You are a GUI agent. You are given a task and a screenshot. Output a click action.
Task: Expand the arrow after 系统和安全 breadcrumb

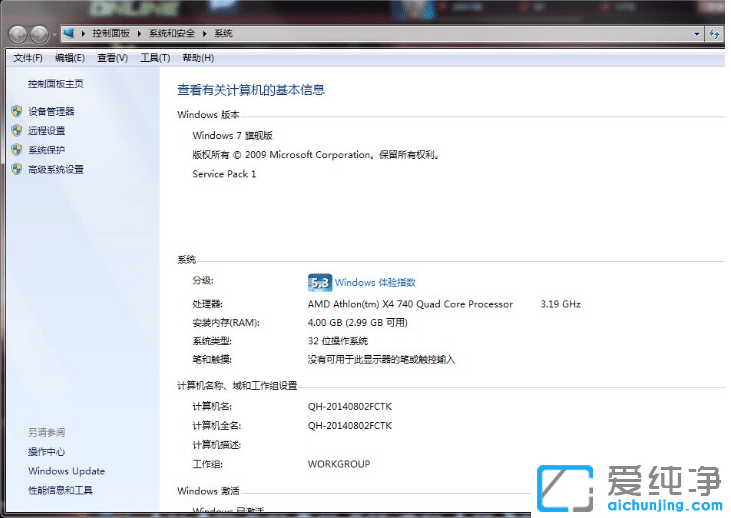pyautogui.click(x=204, y=34)
